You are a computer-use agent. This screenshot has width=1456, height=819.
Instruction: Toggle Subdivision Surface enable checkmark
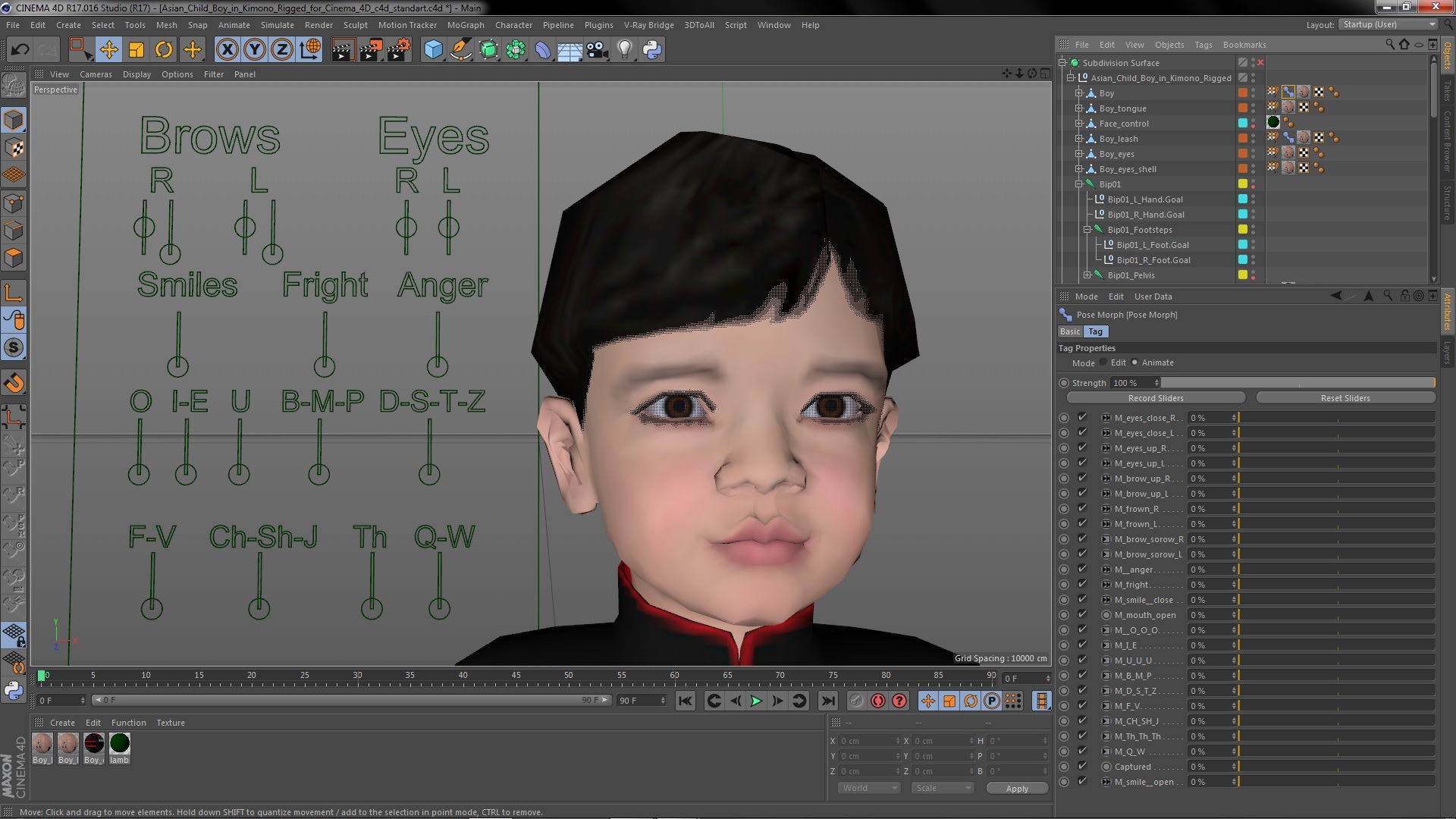(x=1260, y=63)
